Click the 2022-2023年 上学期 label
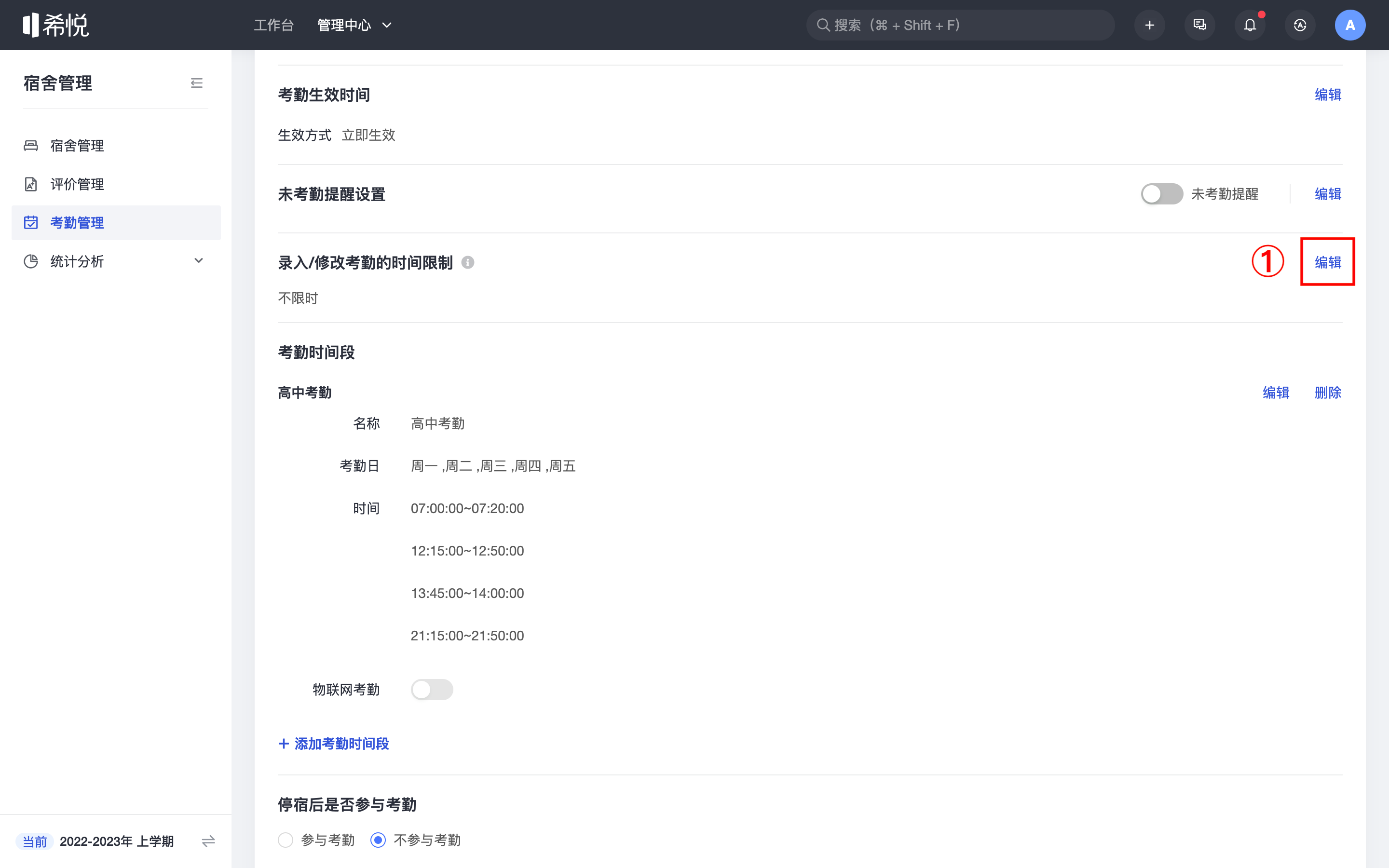The width and height of the screenshot is (1389, 868). 117,841
